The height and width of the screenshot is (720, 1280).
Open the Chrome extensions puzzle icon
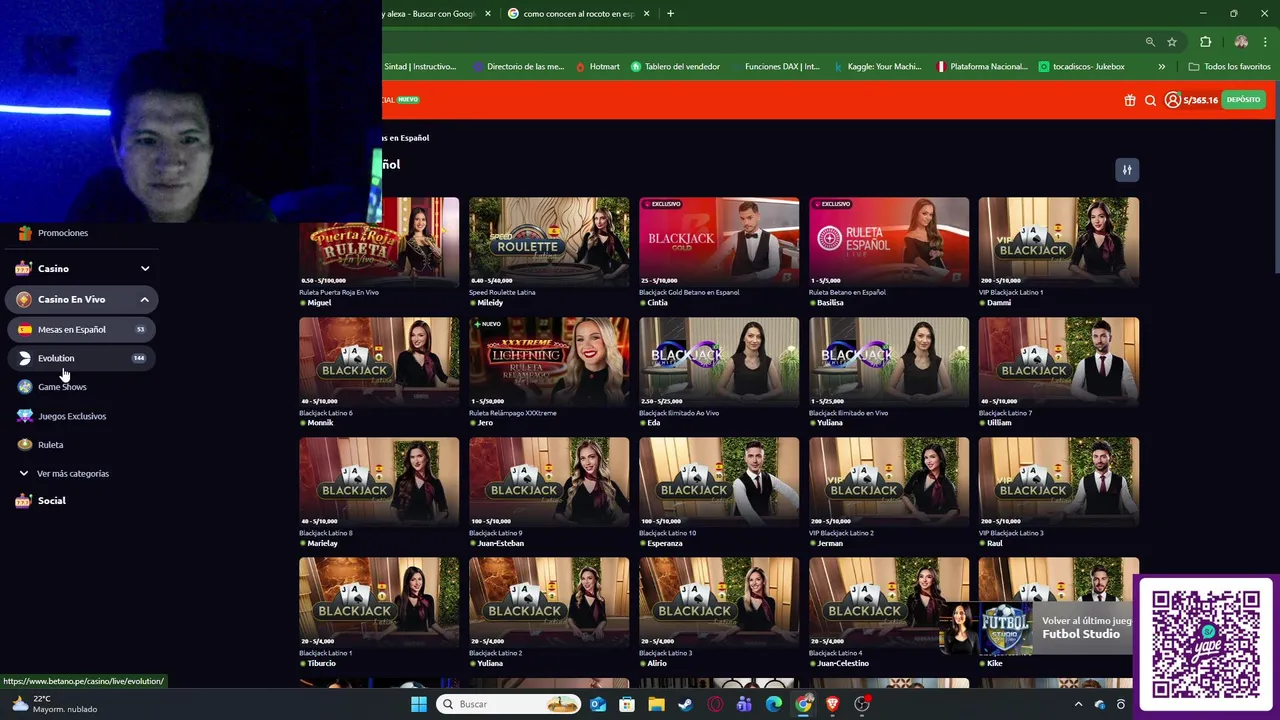pos(1205,42)
